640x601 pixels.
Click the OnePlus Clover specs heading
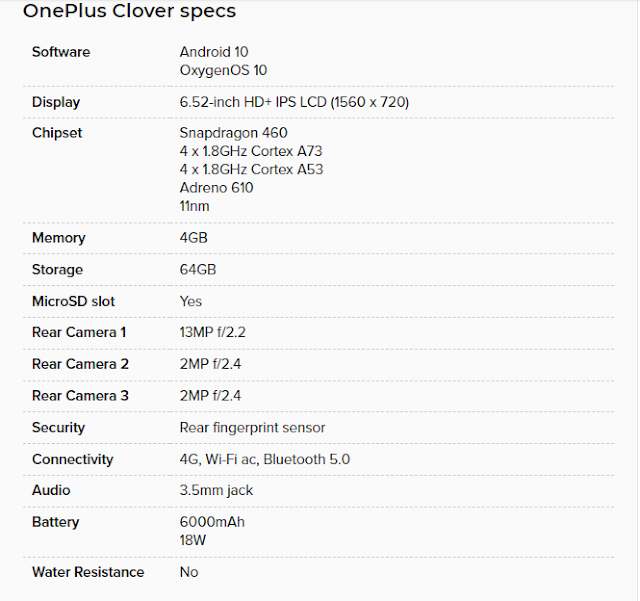pyautogui.click(x=129, y=11)
